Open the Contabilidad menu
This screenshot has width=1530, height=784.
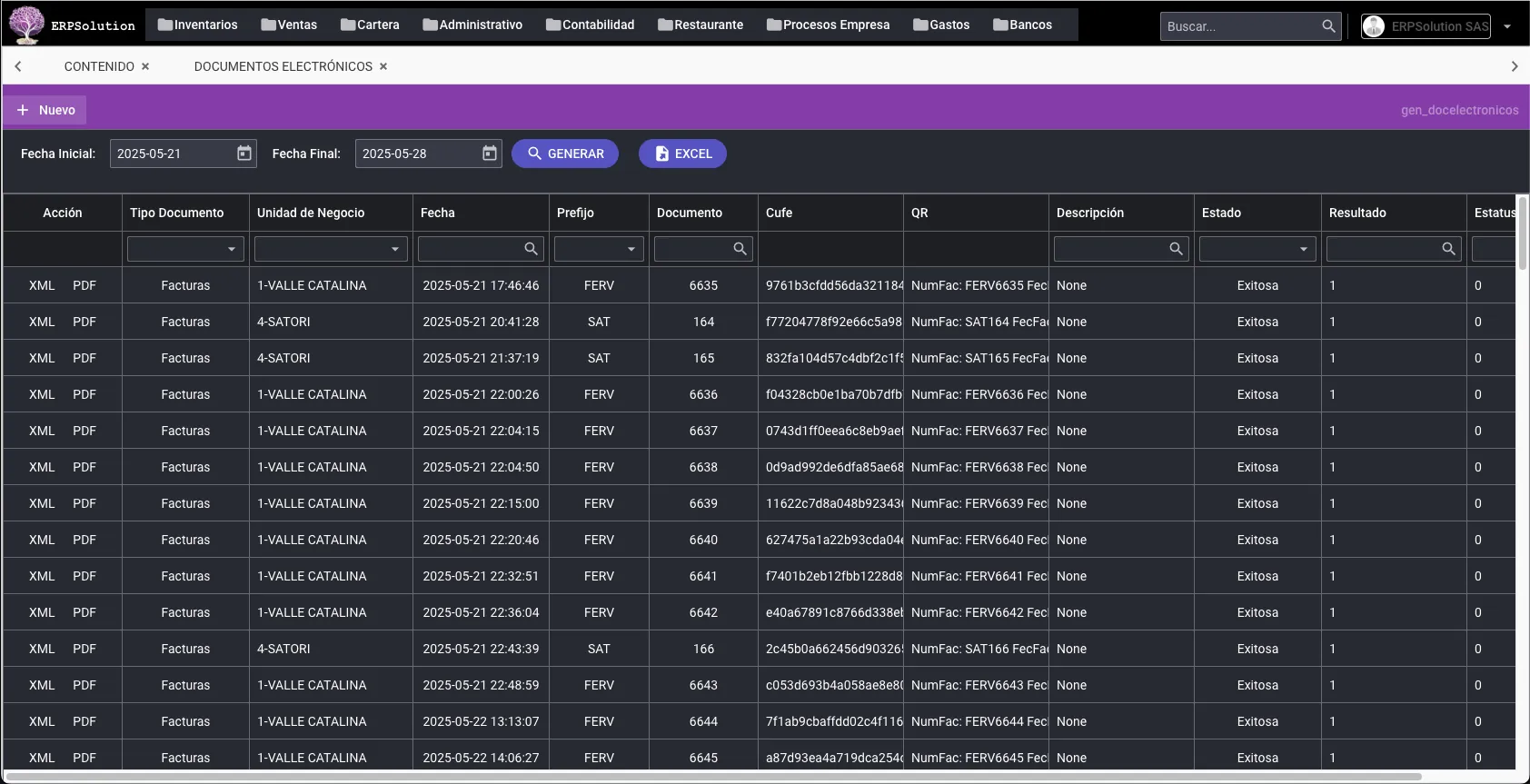pos(591,25)
